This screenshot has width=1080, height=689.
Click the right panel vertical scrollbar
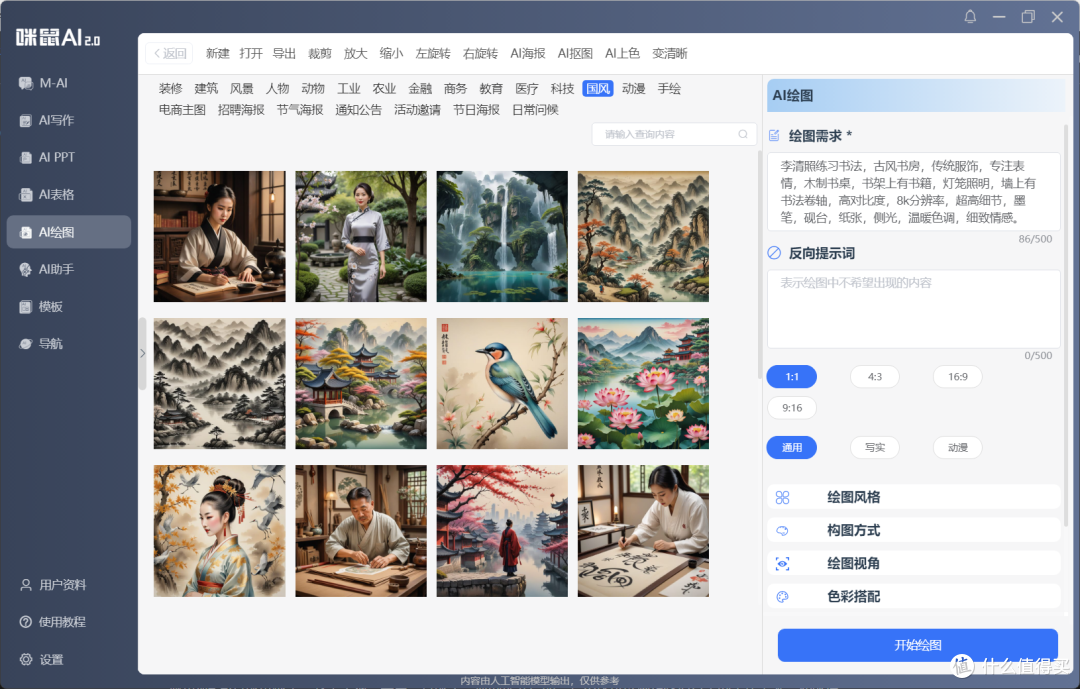(1067, 324)
